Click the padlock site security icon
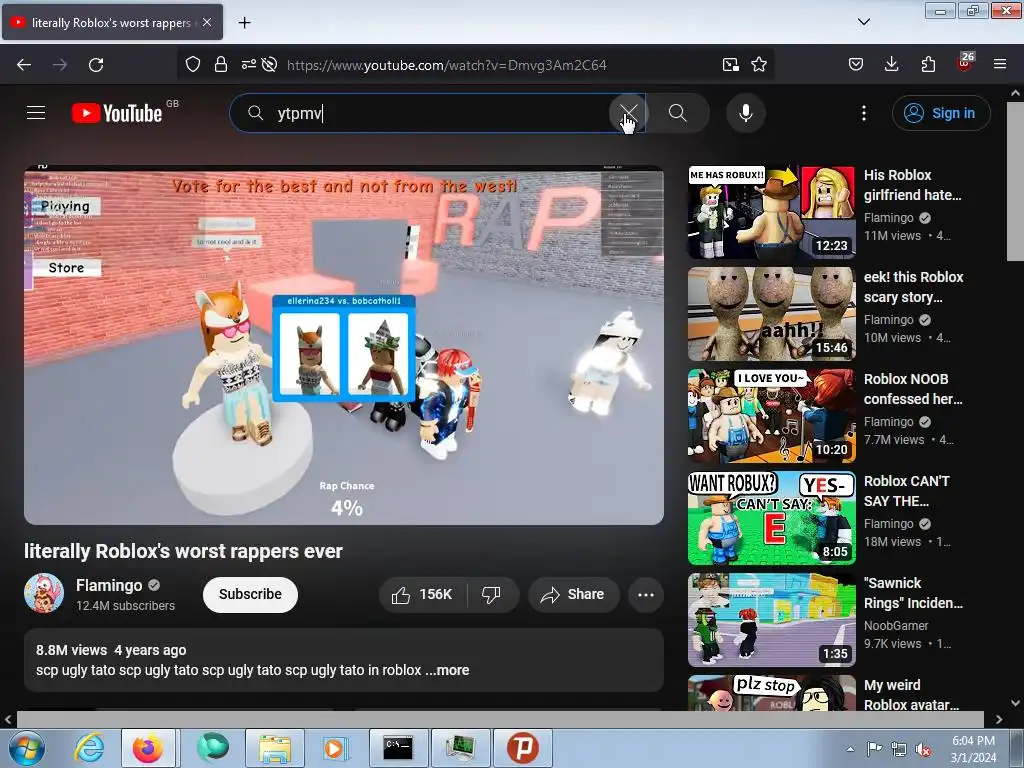Image resolution: width=1024 pixels, height=768 pixels. click(221, 64)
